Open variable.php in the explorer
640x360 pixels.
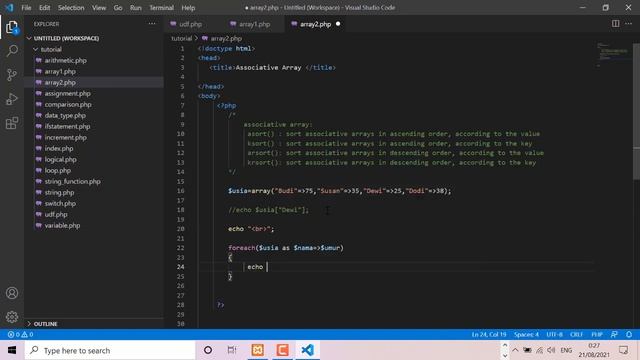pyautogui.click(x=62, y=226)
